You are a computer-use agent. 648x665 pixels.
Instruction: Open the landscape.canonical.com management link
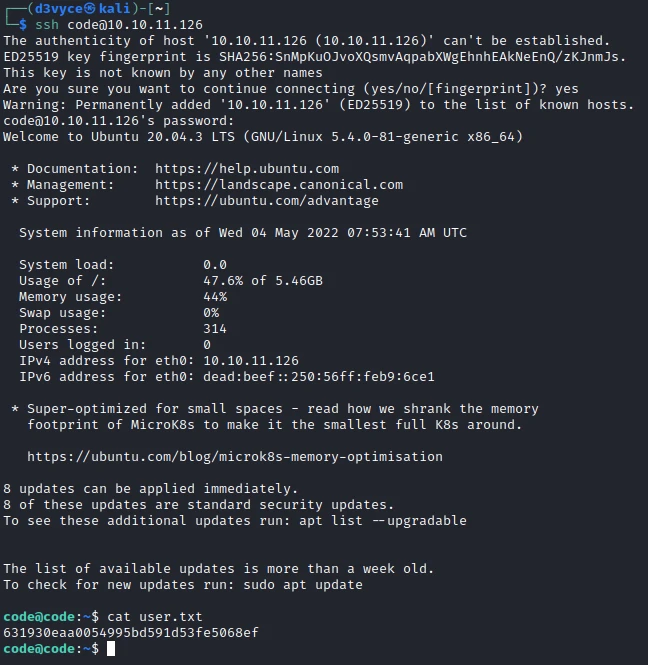coord(279,185)
